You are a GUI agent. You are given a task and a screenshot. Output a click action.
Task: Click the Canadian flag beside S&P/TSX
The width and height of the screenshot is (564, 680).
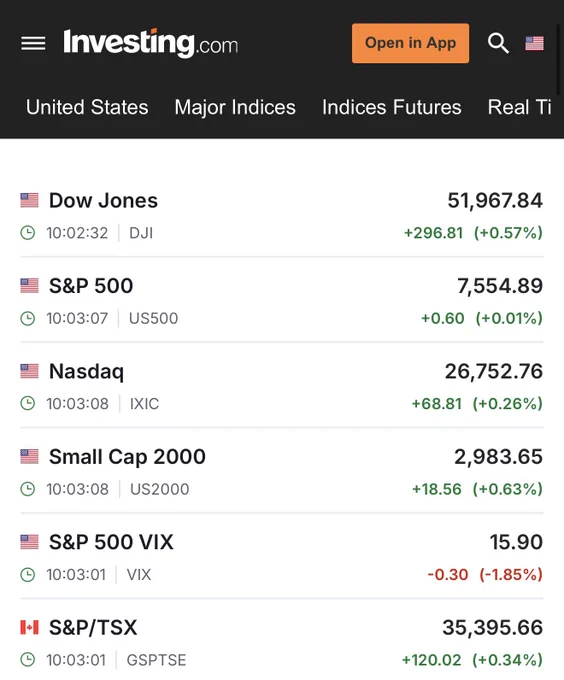[x=29, y=627]
